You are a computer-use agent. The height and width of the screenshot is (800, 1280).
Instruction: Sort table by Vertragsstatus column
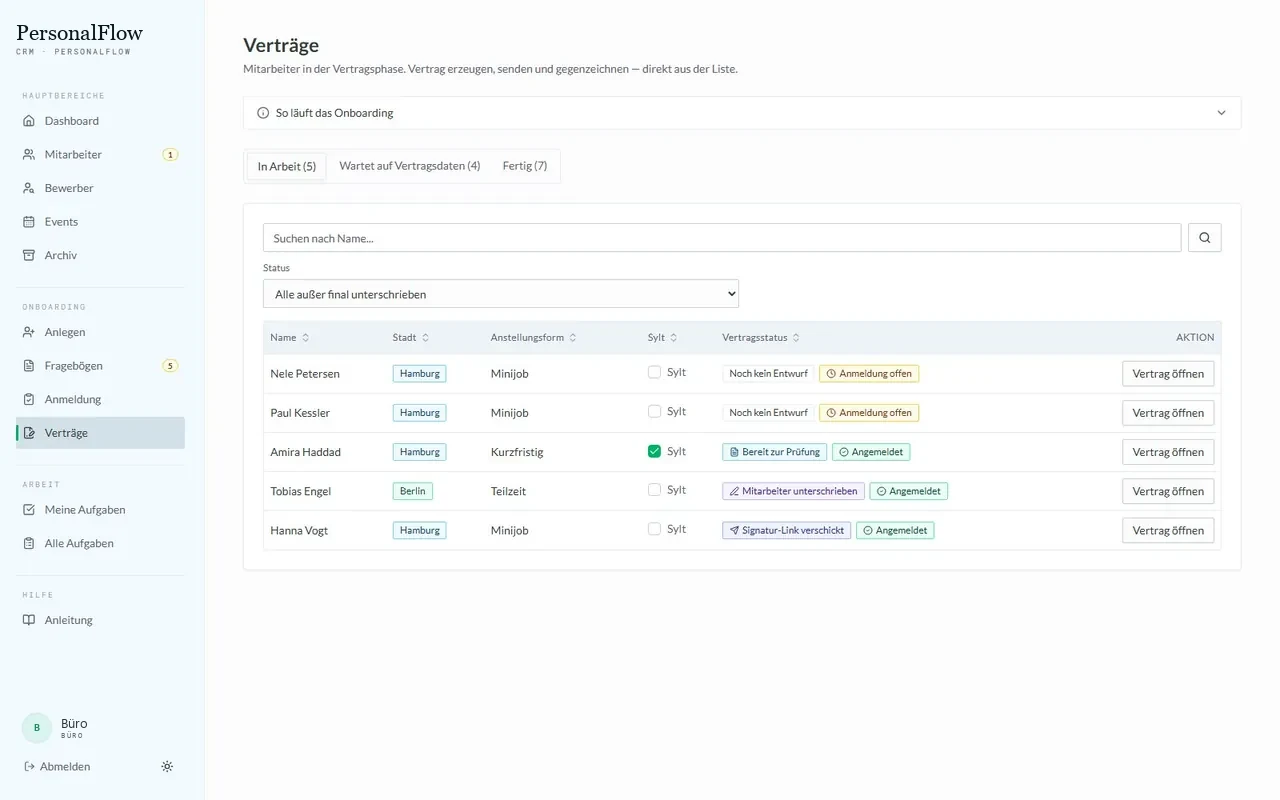(761, 338)
